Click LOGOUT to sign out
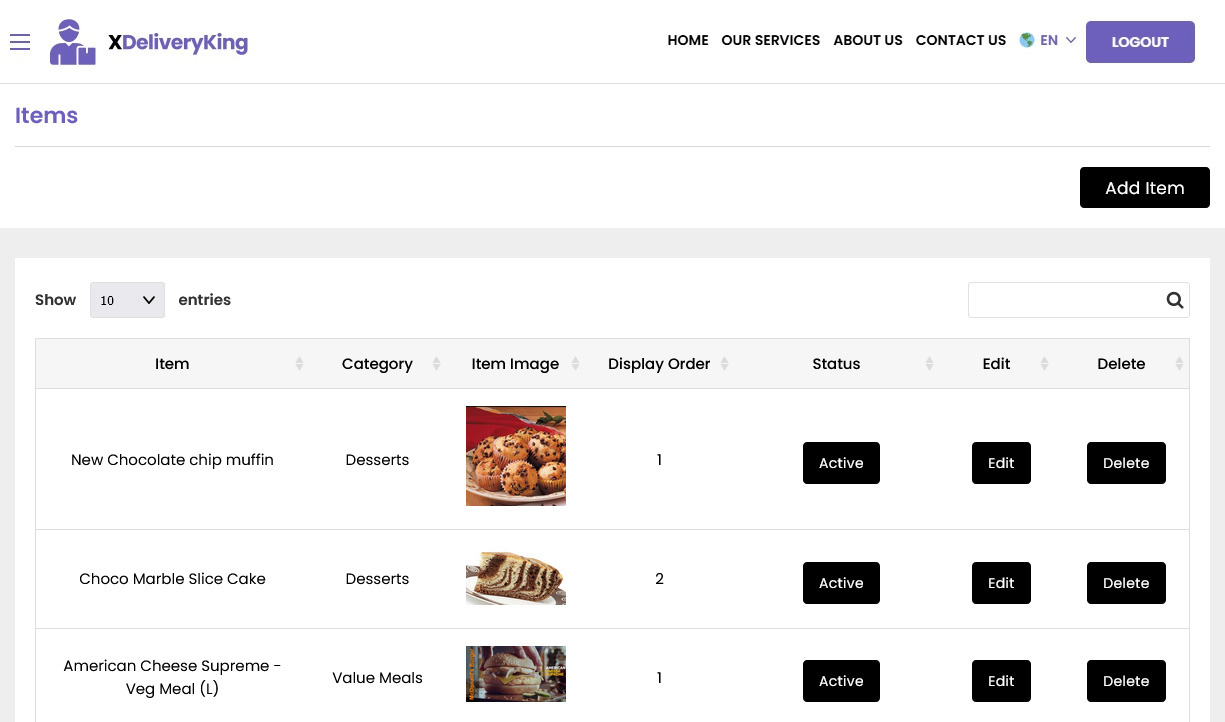Image resolution: width=1225 pixels, height=722 pixels. click(x=1140, y=42)
